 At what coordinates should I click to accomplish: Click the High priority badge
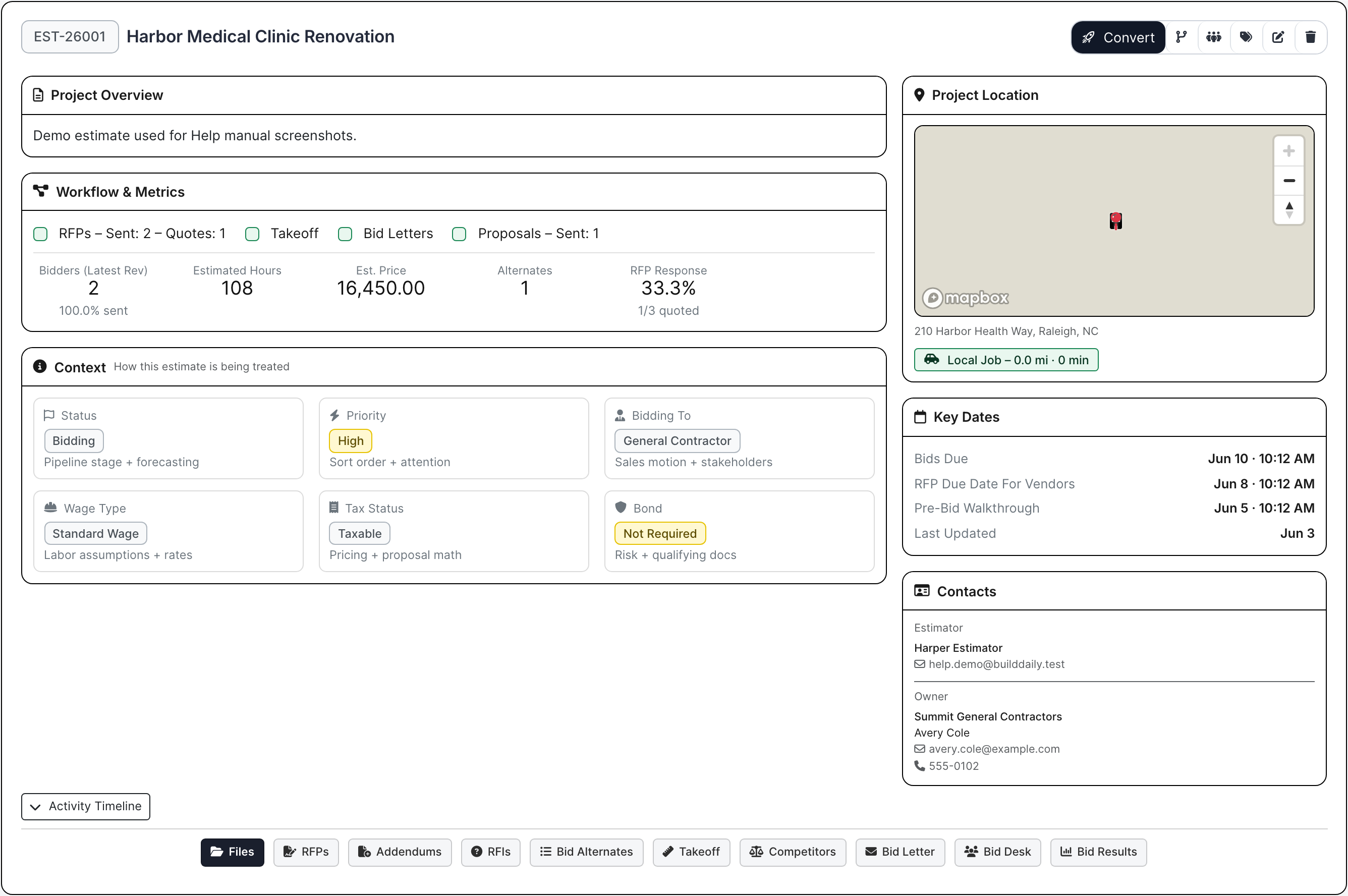click(350, 440)
